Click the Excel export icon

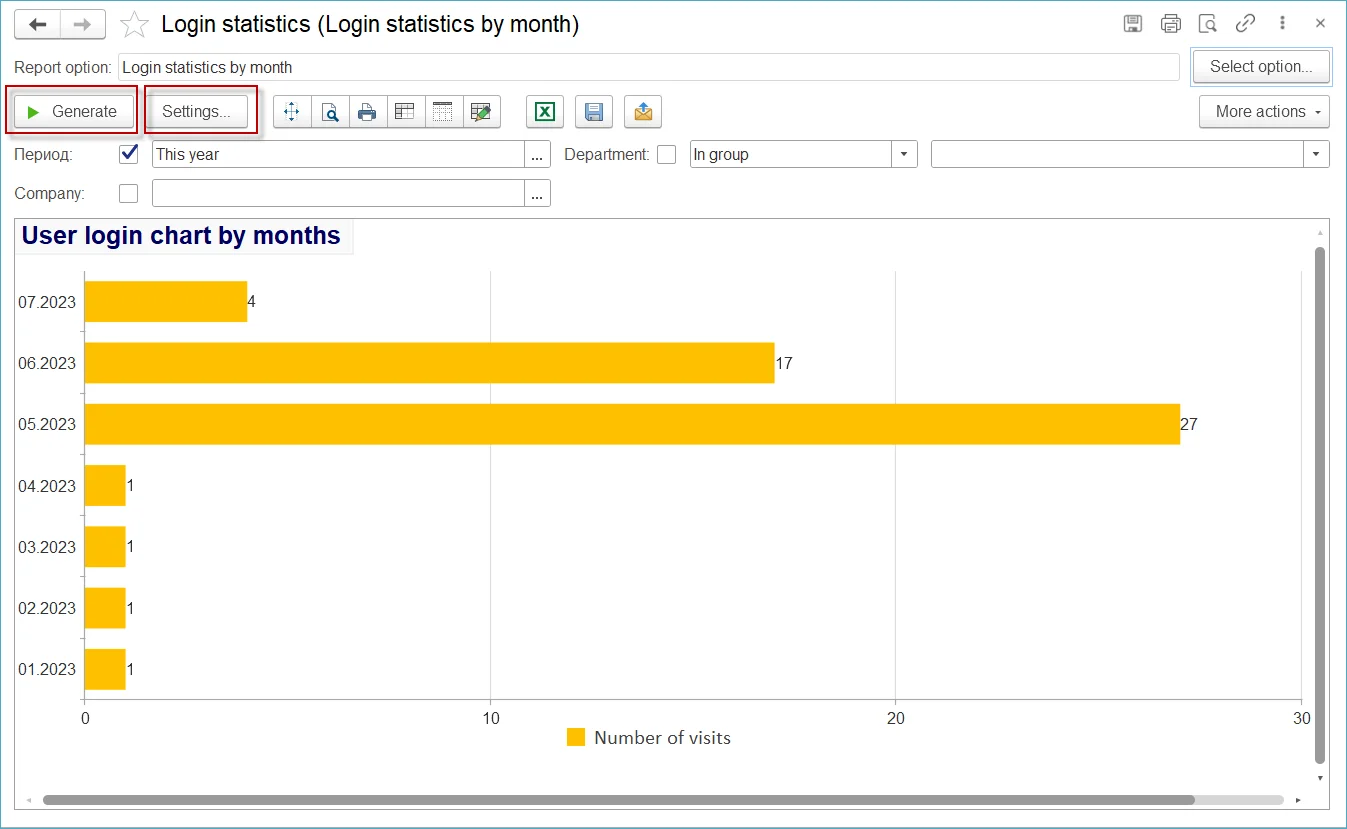coord(544,112)
